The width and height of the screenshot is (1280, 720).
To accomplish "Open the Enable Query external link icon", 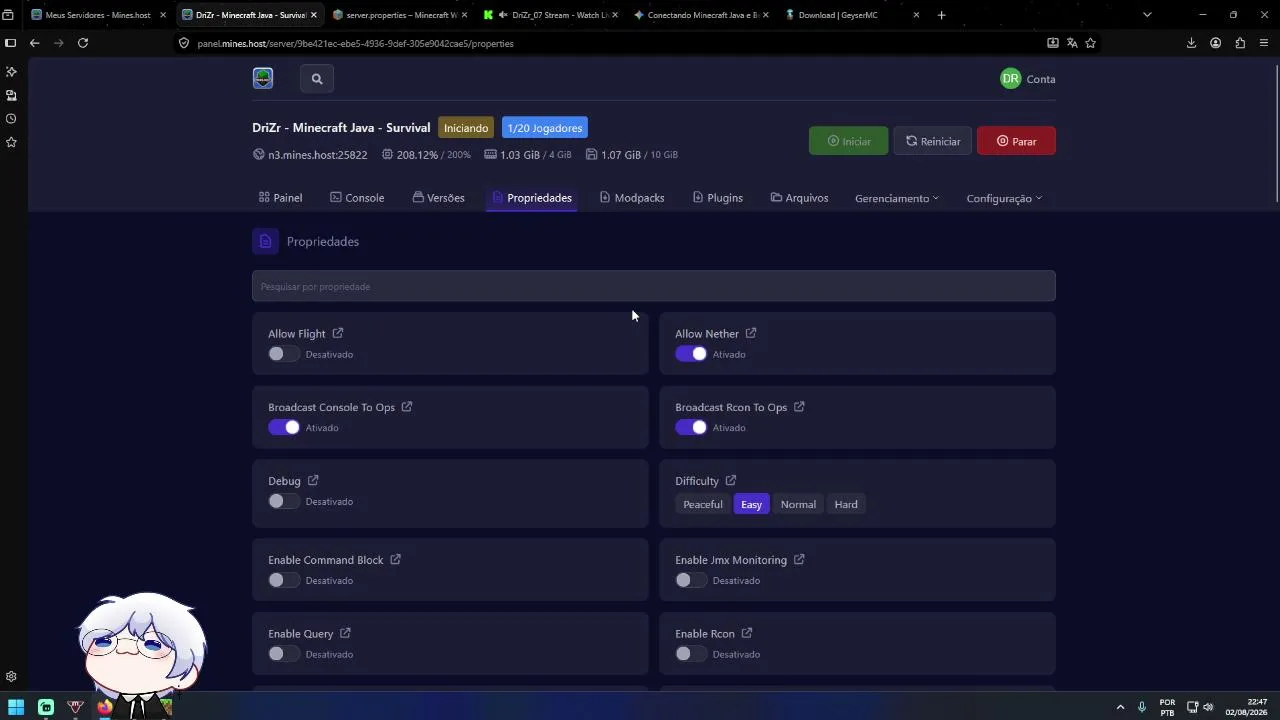I will pyautogui.click(x=345, y=633).
